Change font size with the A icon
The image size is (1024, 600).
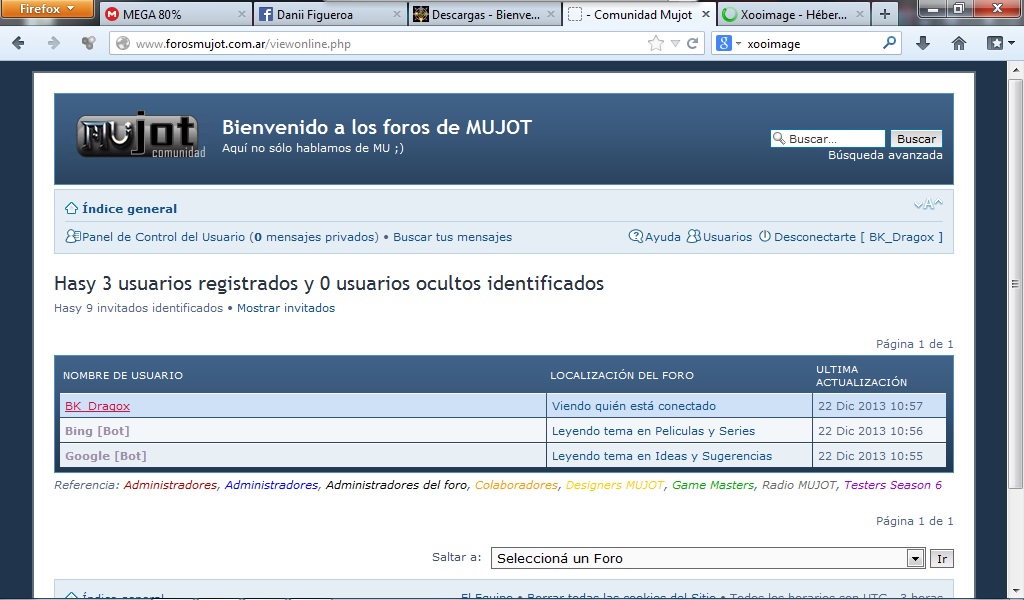(928, 206)
